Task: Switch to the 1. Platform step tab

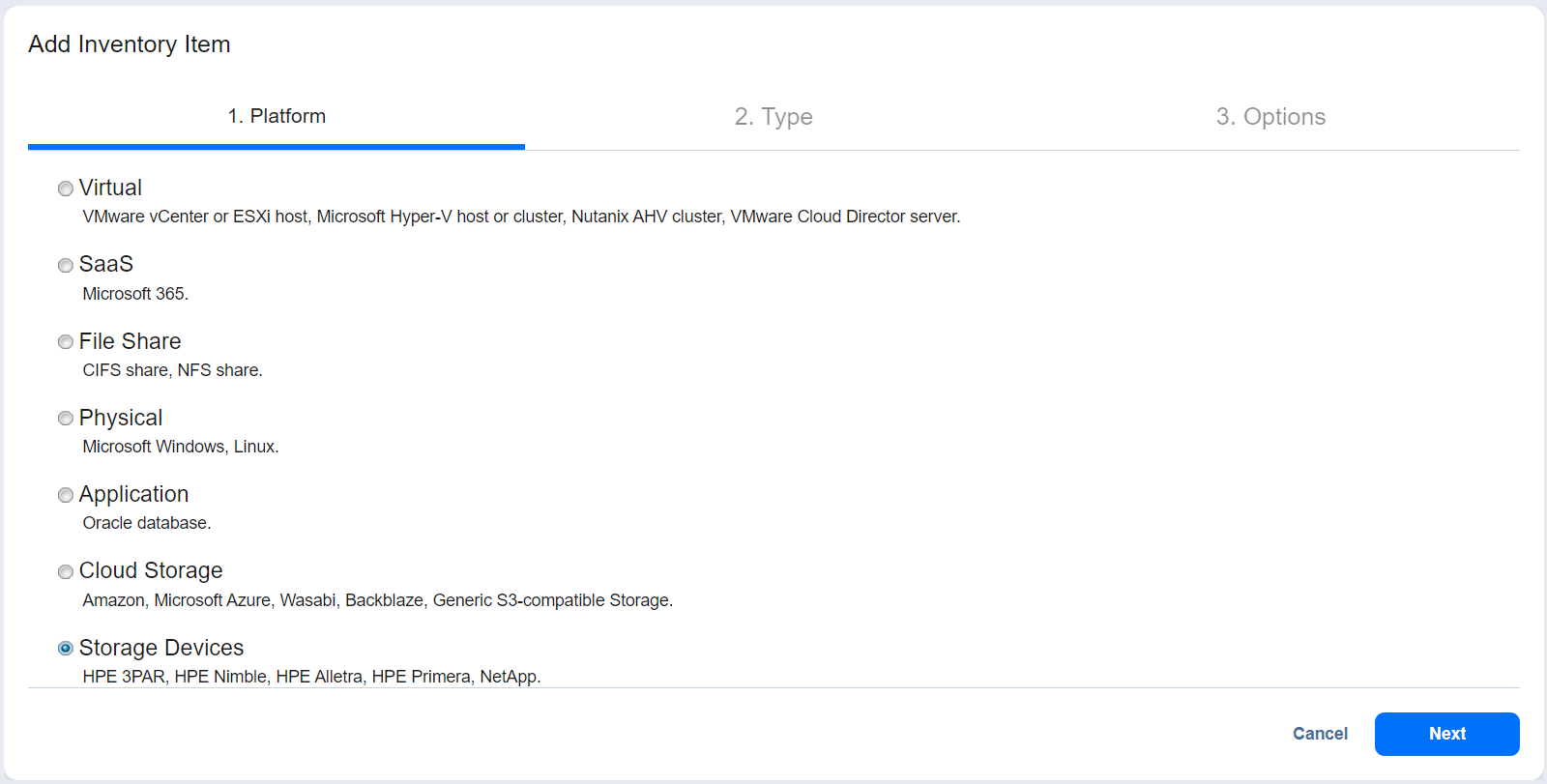Action: pyautogui.click(x=277, y=117)
